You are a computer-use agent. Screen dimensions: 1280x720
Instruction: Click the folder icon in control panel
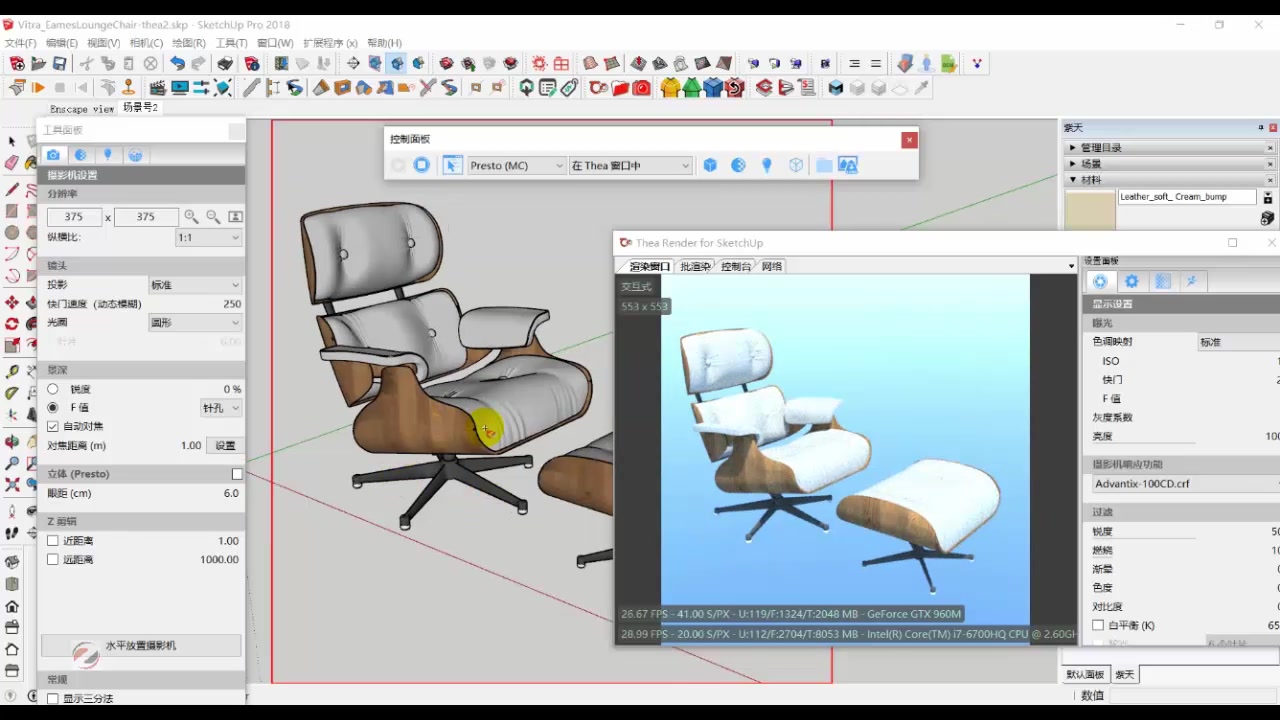[824, 165]
